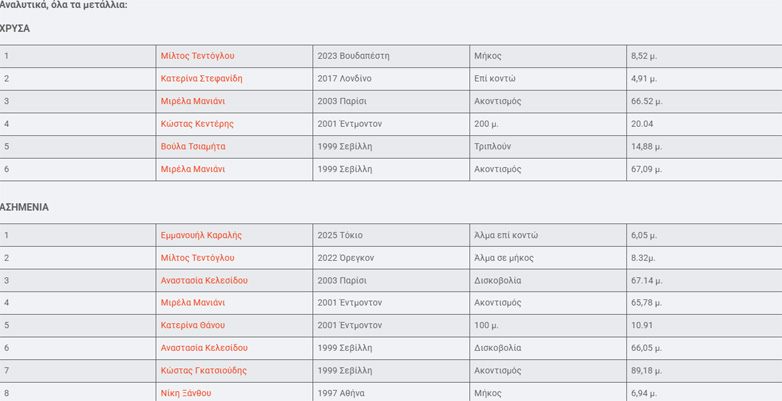Follow the Νίκη Ξάνθου link

click(x=186, y=393)
